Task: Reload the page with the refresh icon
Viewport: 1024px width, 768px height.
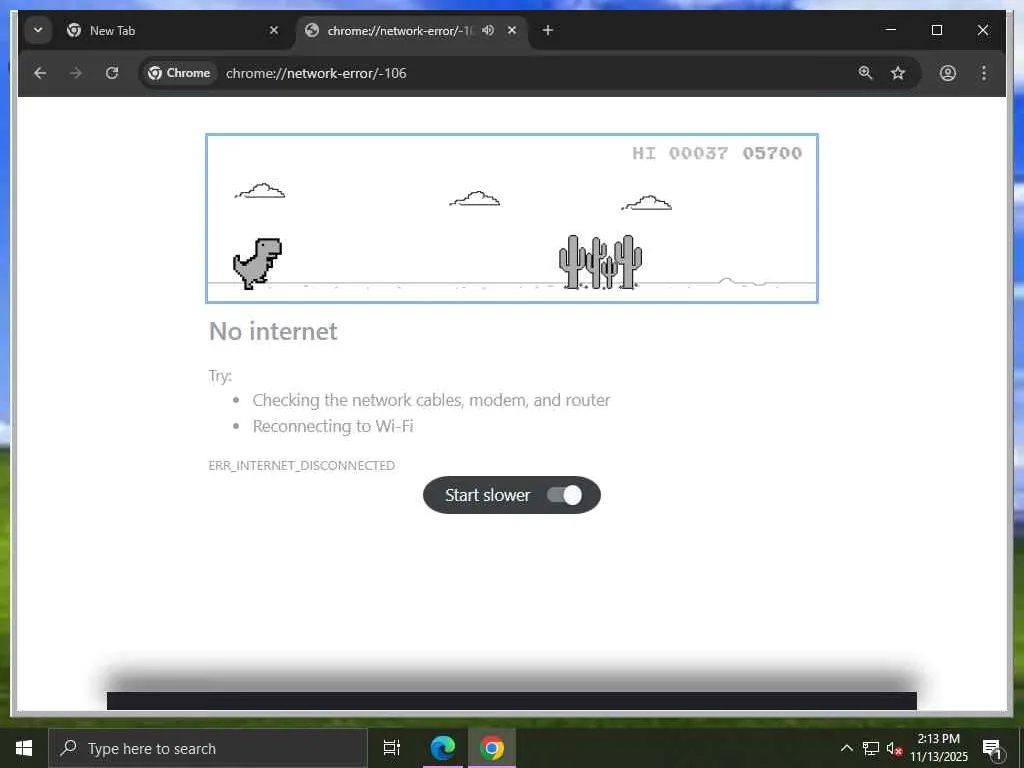Action: (112, 73)
